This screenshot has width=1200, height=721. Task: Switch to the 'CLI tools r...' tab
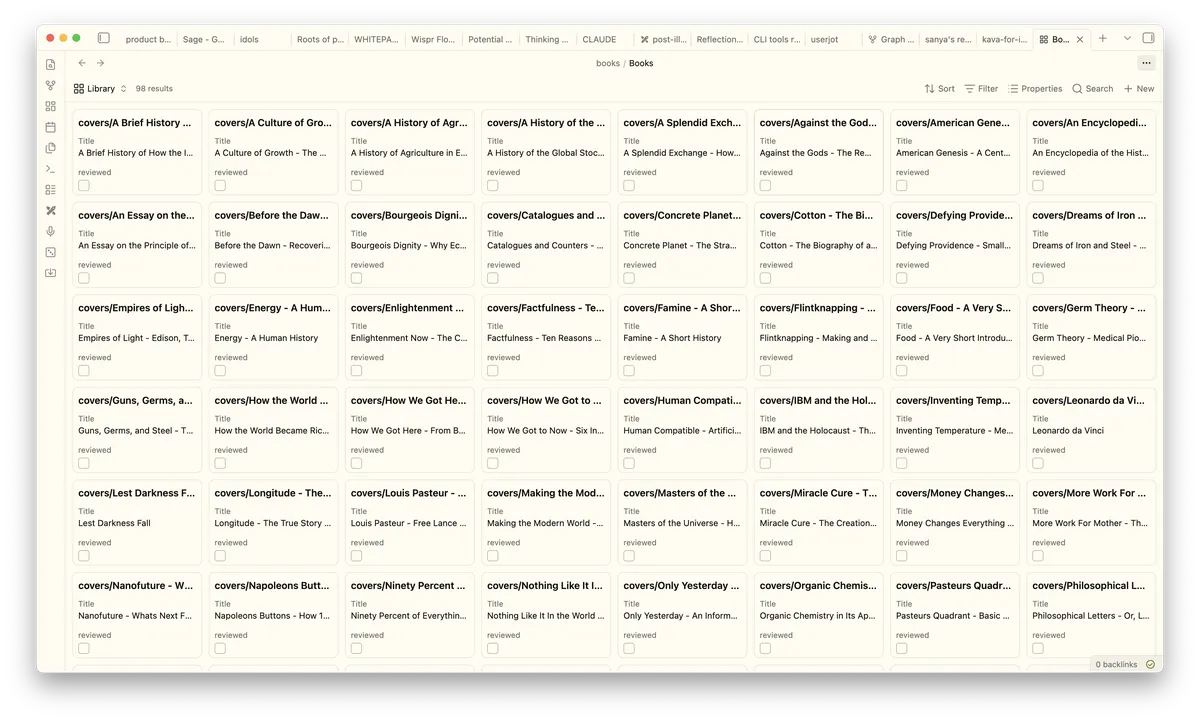click(x=776, y=40)
